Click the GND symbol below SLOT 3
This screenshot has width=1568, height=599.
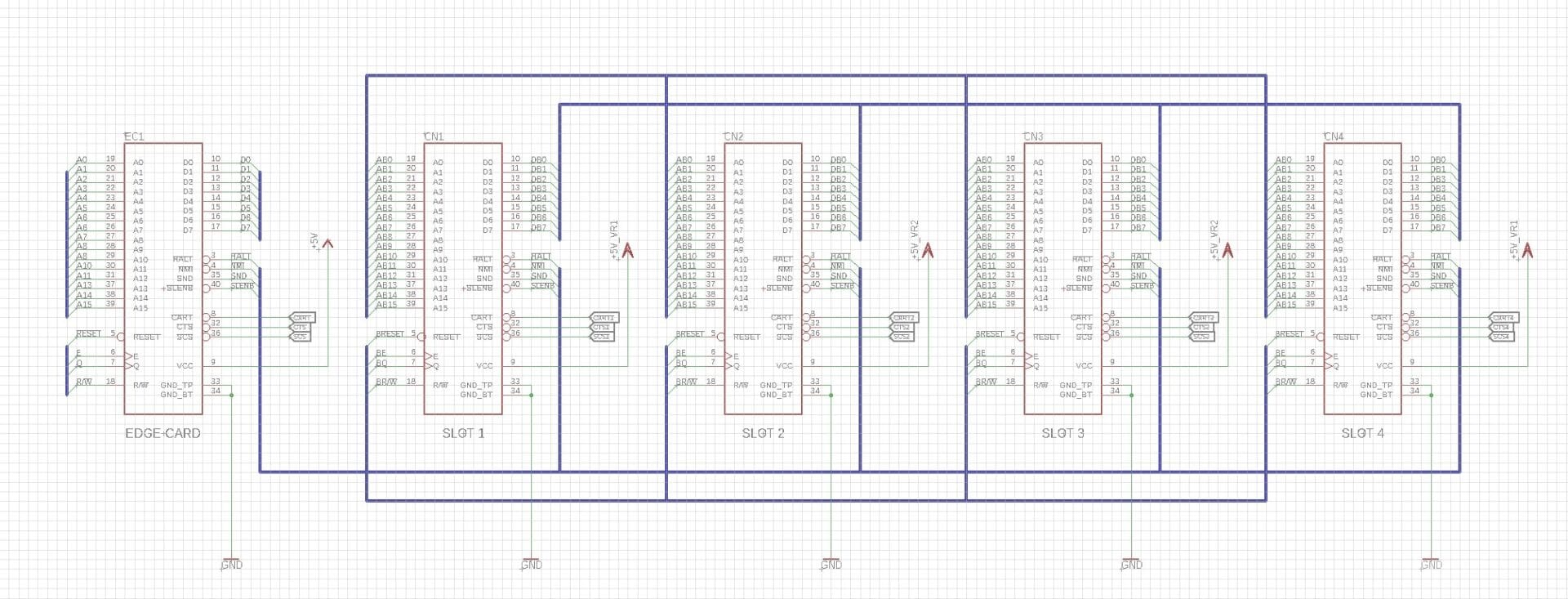[1131, 564]
